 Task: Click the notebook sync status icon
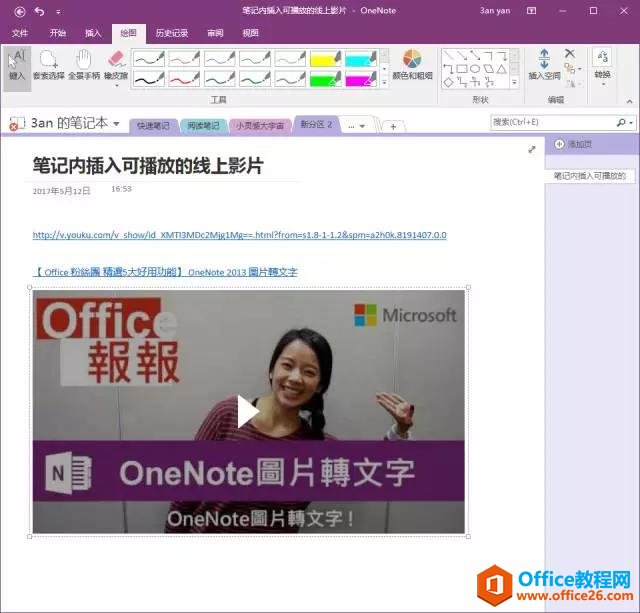(16, 123)
